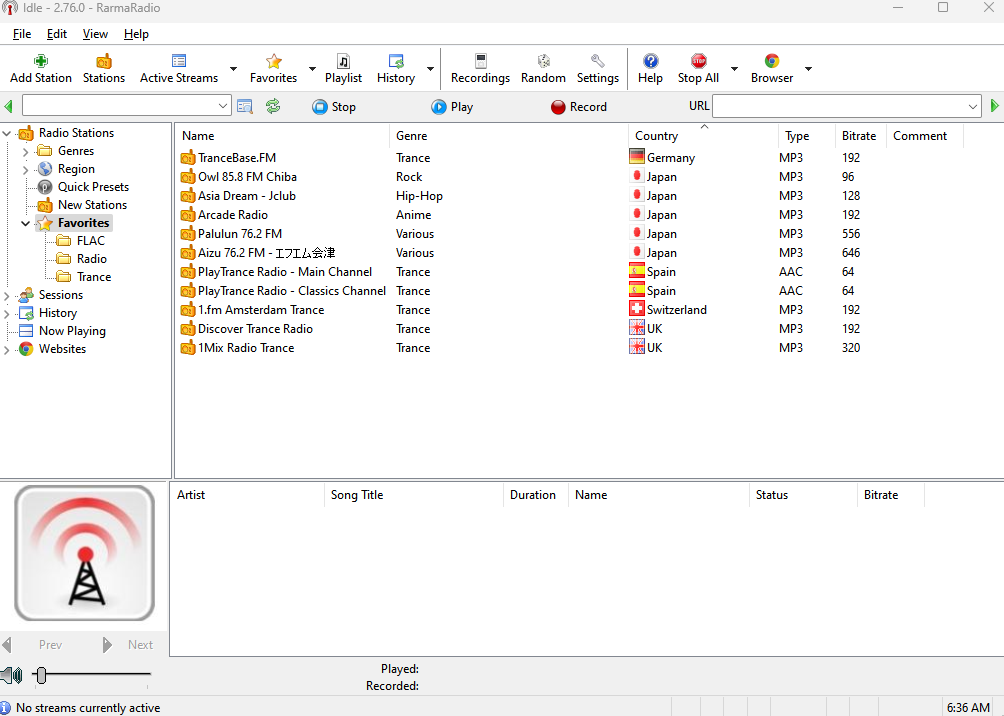This screenshot has height=716, width=1004.
Task: Click the station search list icon
Action: 245,106
